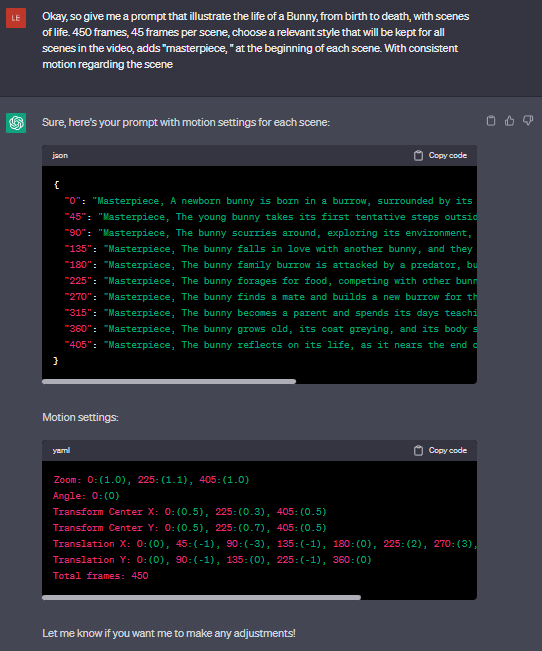This screenshot has width=542, height=651.
Task: Click horizontal scrollbar under json code block
Action: 169,381
